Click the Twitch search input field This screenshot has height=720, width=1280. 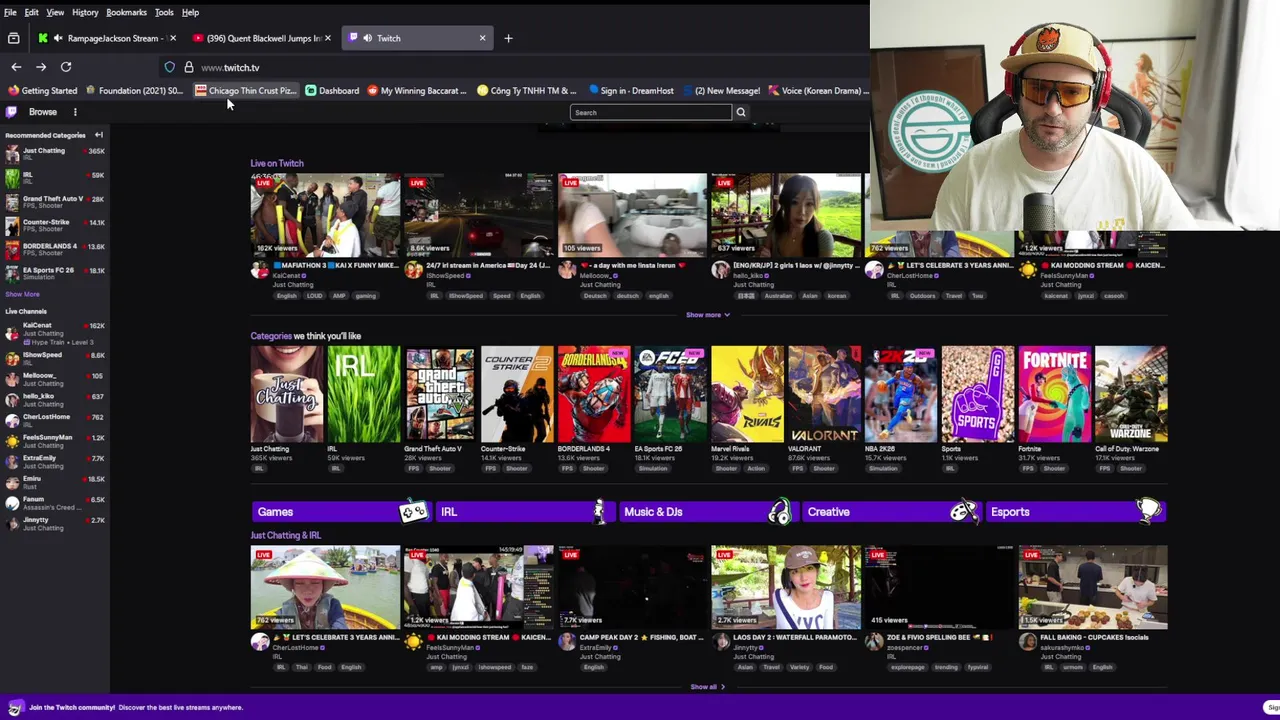pos(651,112)
